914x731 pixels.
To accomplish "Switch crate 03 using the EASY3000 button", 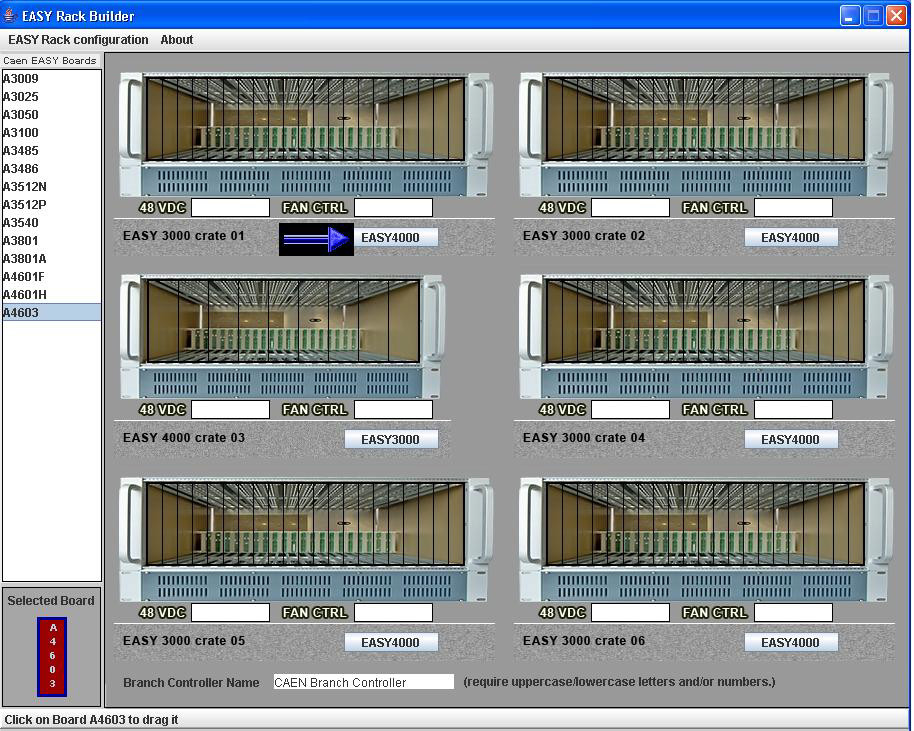I will point(390,439).
